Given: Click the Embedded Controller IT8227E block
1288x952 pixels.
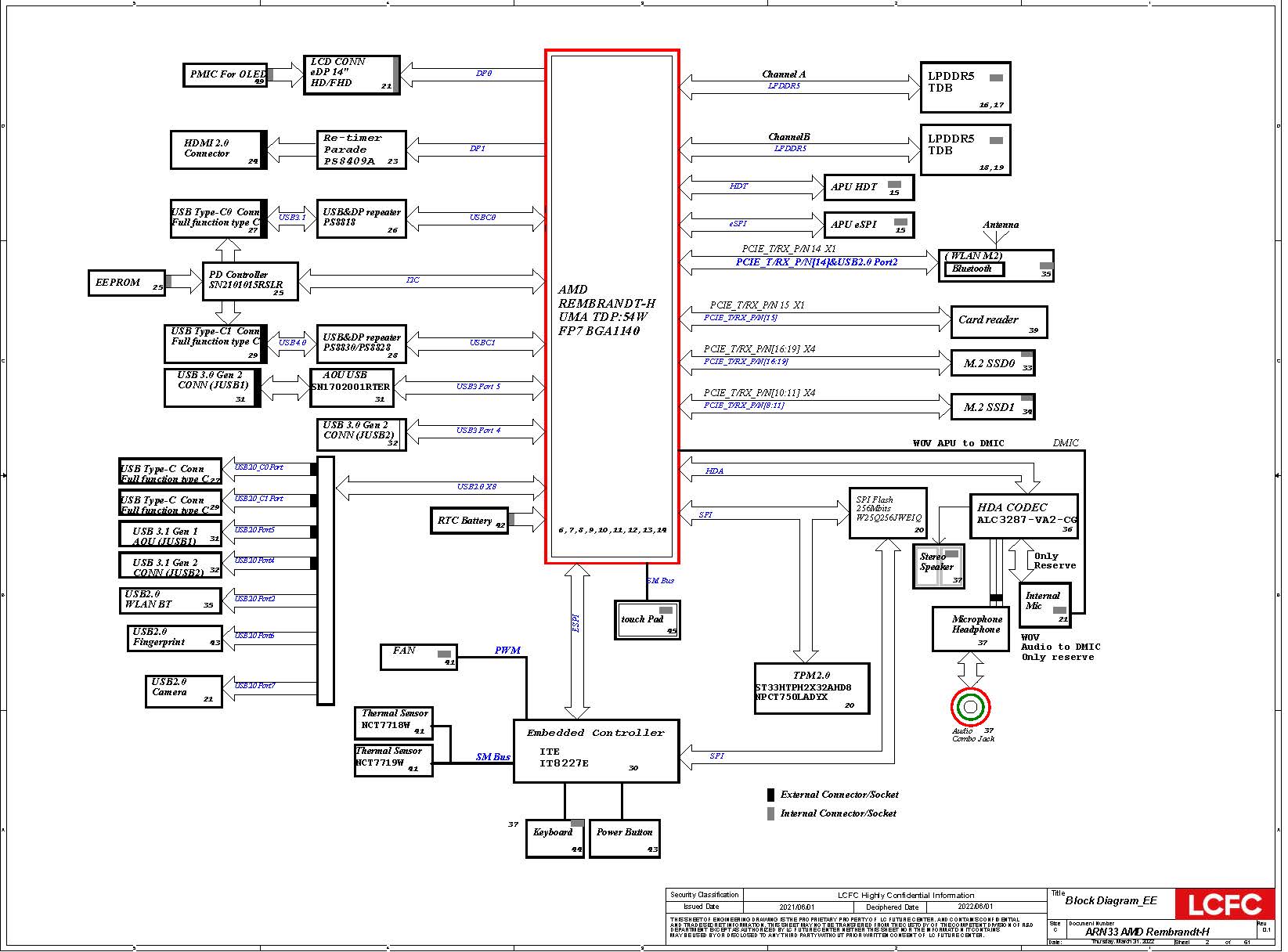Looking at the screenshot, I should click(596, 751).
